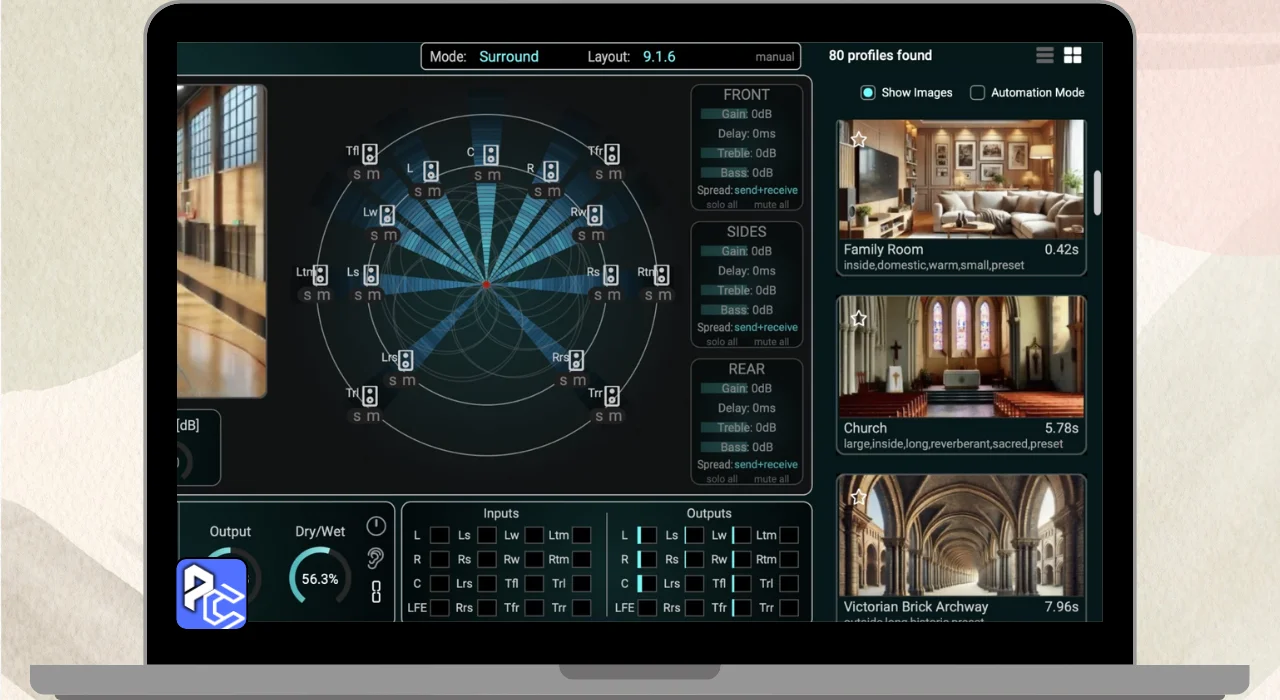Switch profile browser to grid view

point(1072,56)
